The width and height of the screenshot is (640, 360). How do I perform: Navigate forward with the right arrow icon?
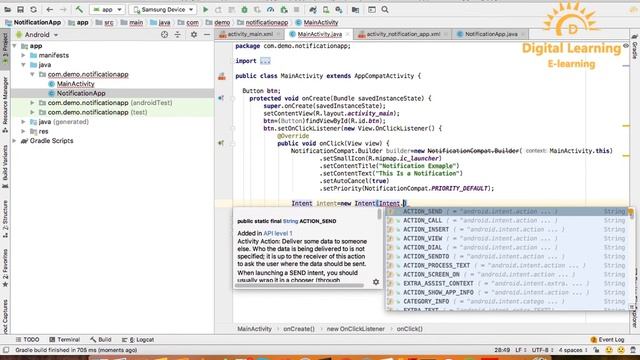(63, 9)
